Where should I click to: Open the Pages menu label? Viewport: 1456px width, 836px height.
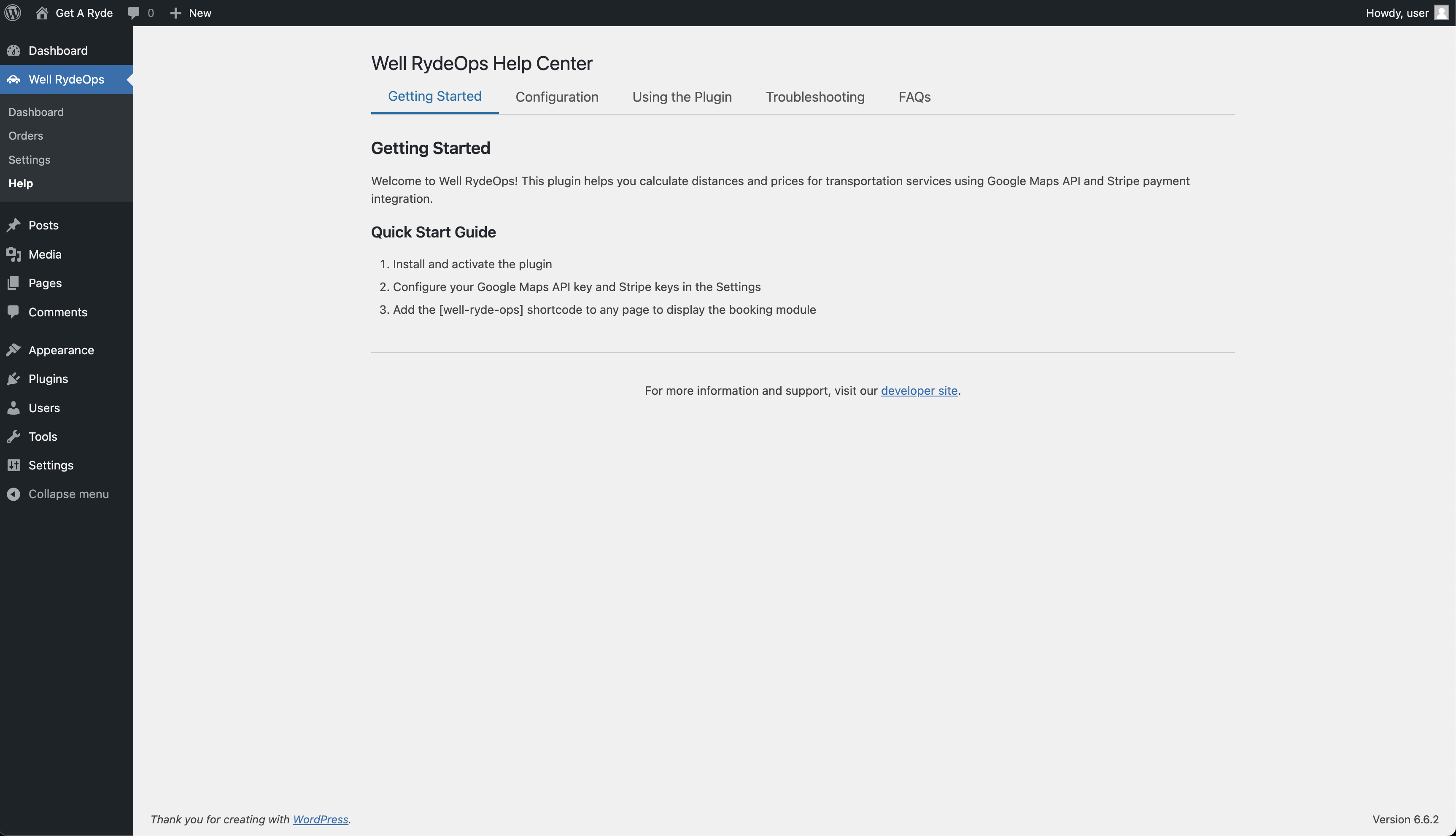pyautogui.click(x=46, y=283)
